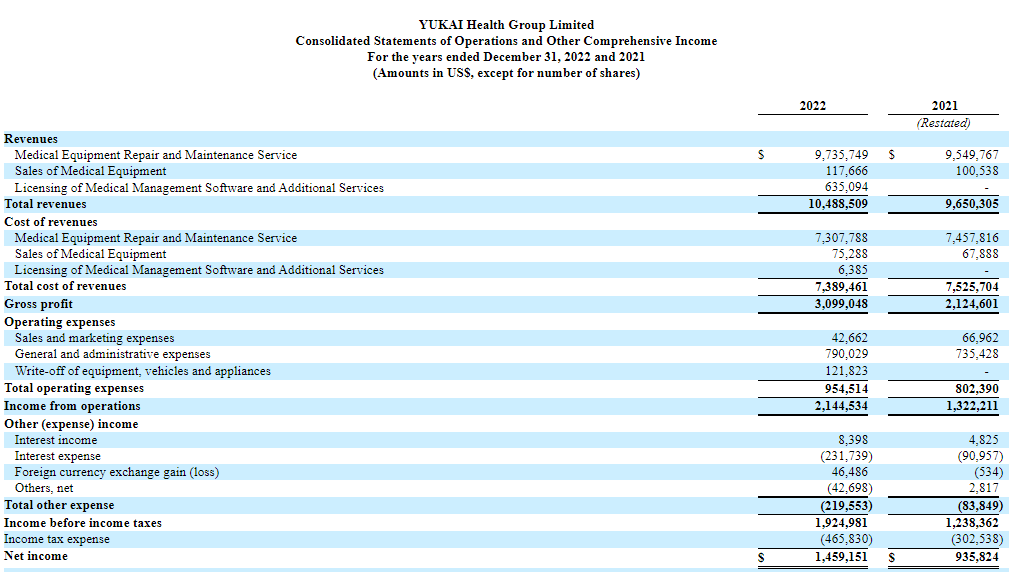Click the licensing revenue 635,094
The image size is (1013, 572).
[846, 187]
